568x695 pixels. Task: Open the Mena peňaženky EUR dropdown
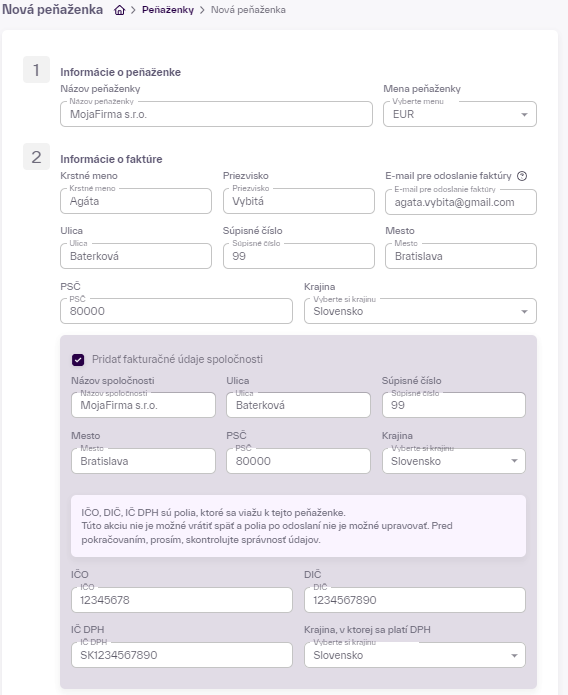pos(460,114)
